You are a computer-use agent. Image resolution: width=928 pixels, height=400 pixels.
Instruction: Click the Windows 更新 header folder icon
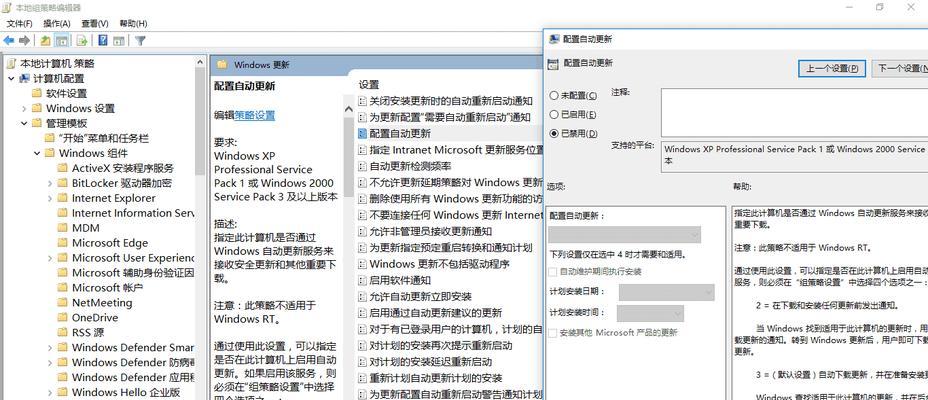click(x=222, y=64)
